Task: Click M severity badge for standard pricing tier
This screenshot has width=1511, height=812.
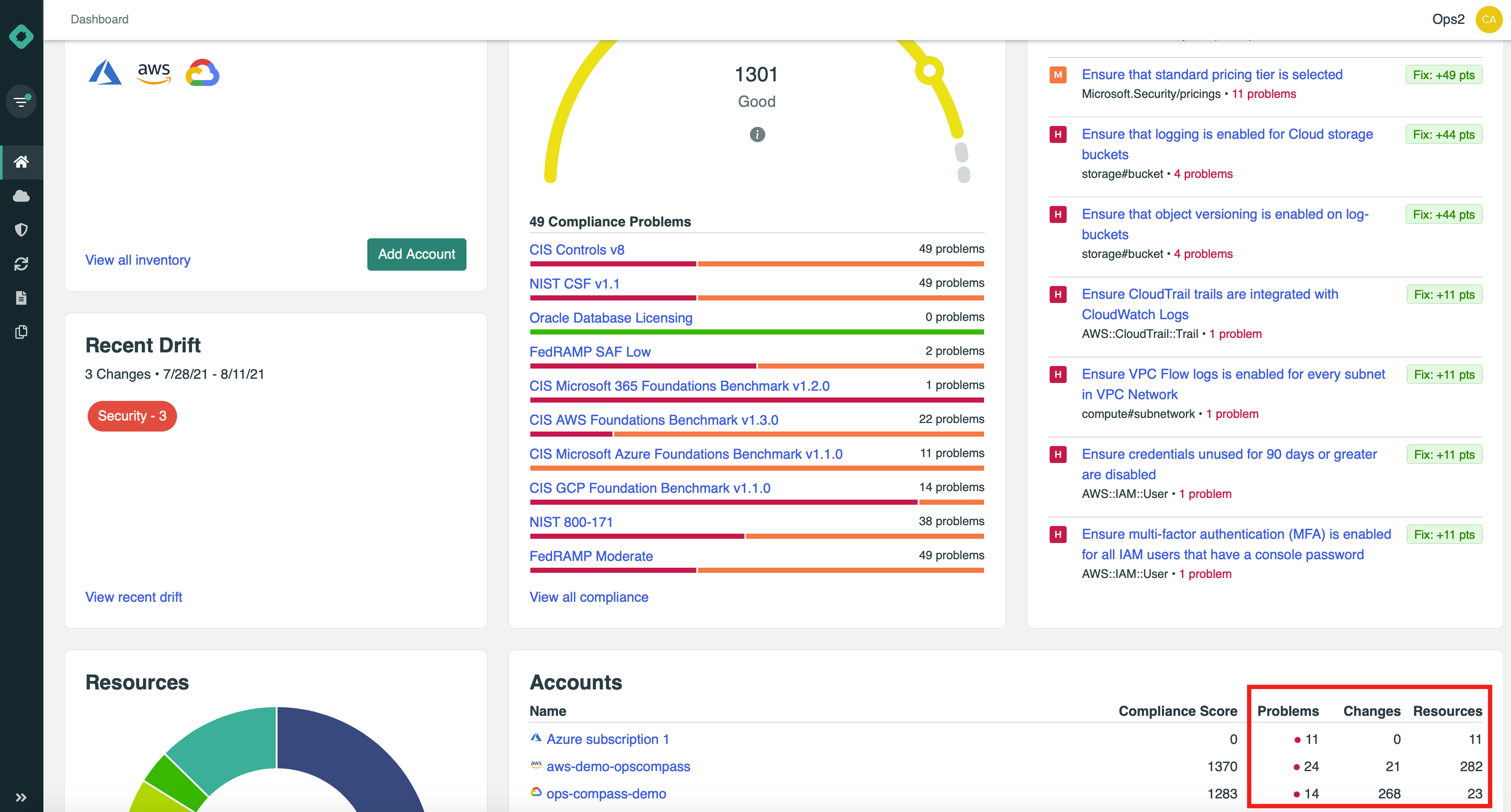Action: 1058,75
